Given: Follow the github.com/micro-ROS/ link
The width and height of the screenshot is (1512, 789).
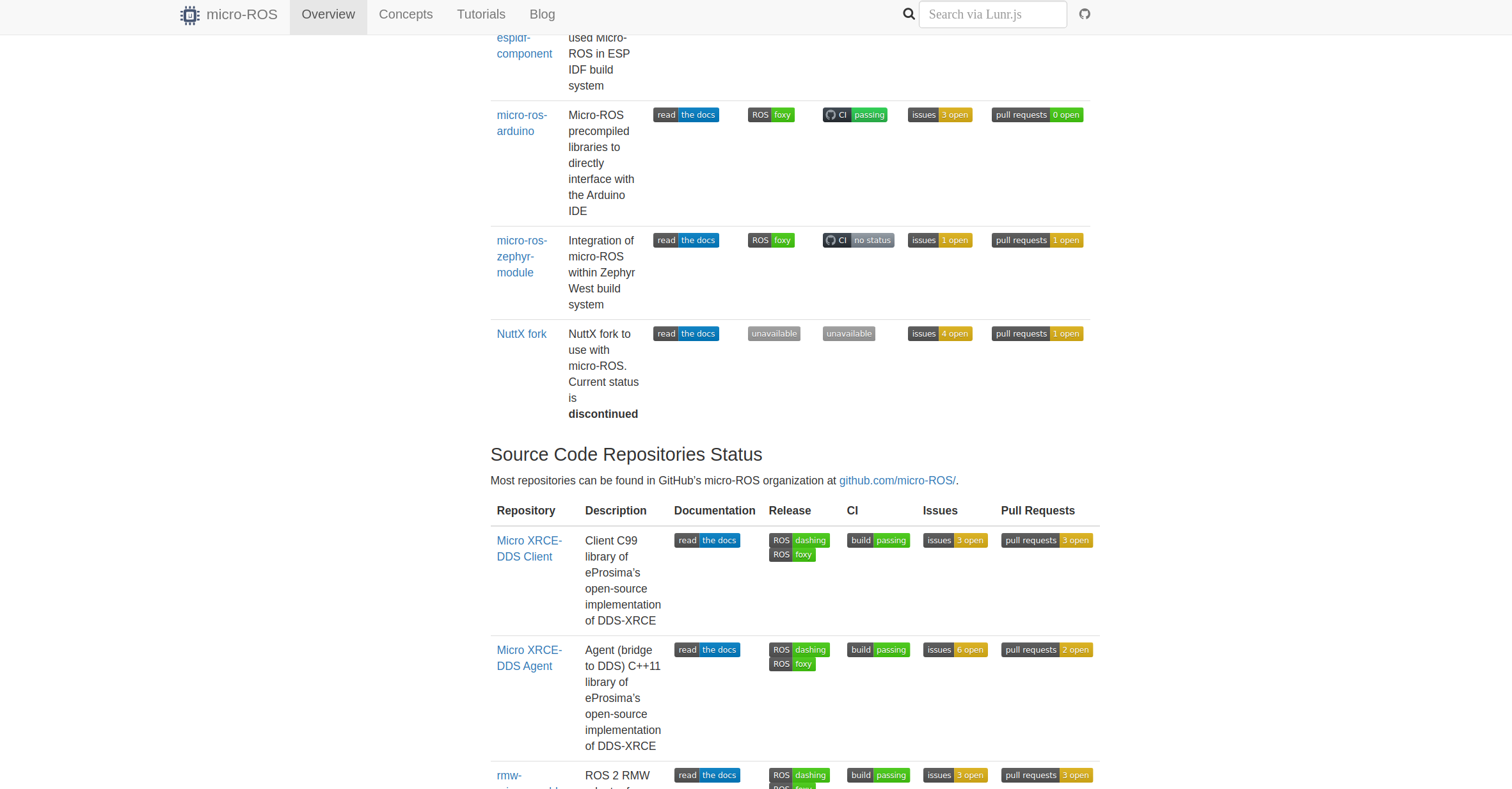Looking at the screenshot, I should pyautogui.click(x=897, y=481).
